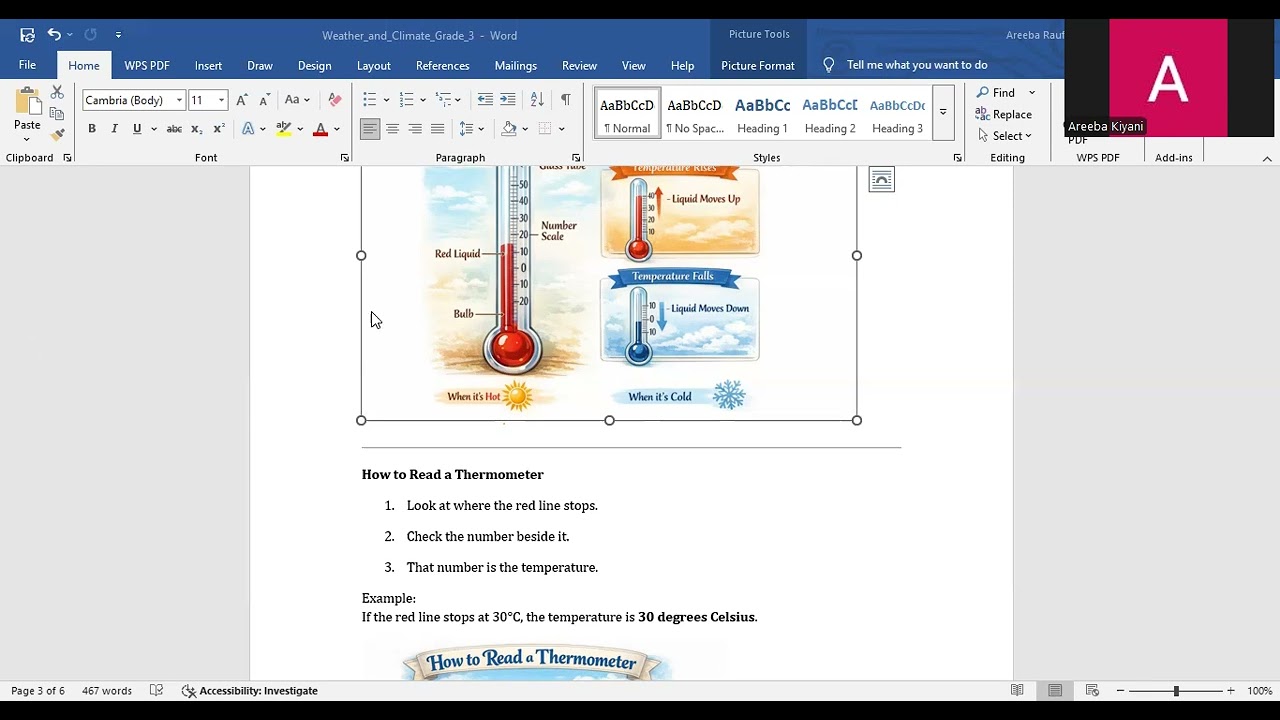Click the Multilevel list icon
The height and width of the screenshot is (720, 1280).
click(x=443, y=100)
